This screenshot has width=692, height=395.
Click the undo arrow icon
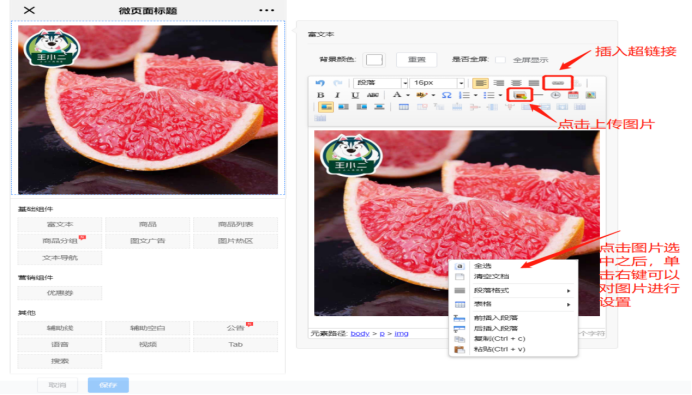[x=320, y=83]
